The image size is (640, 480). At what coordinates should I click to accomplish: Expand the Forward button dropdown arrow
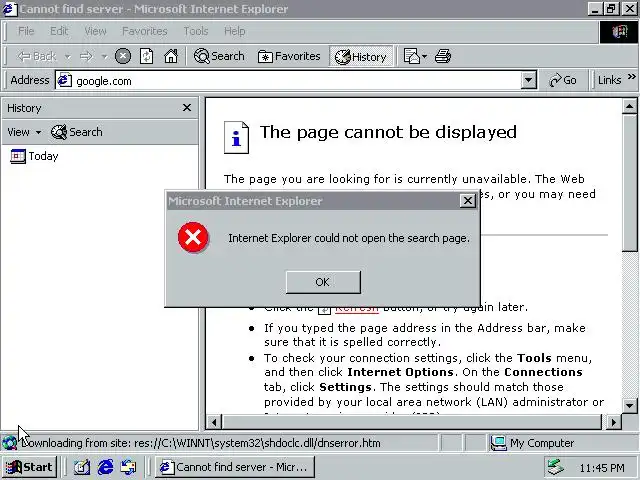[104, 56]
